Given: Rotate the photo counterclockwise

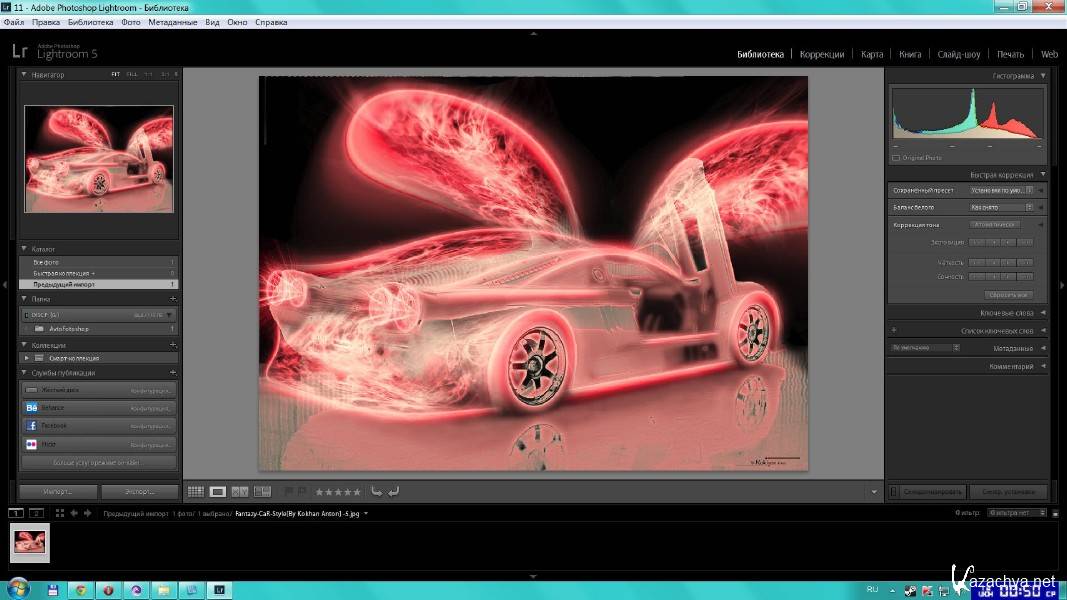Looking at the screenshot, I should [x=376, y=491].
